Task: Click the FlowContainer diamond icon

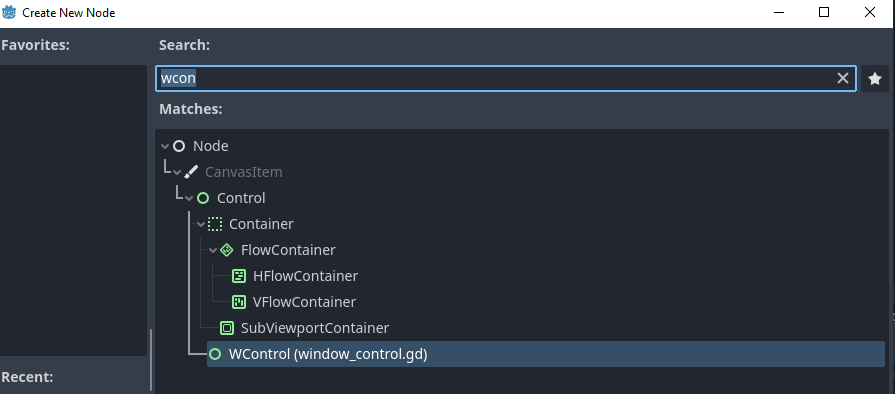Action: (x=227, y=250)
